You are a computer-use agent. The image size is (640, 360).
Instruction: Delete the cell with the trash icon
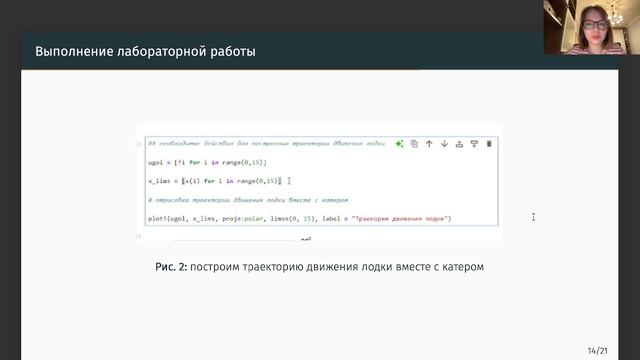(x=489, y=144)
